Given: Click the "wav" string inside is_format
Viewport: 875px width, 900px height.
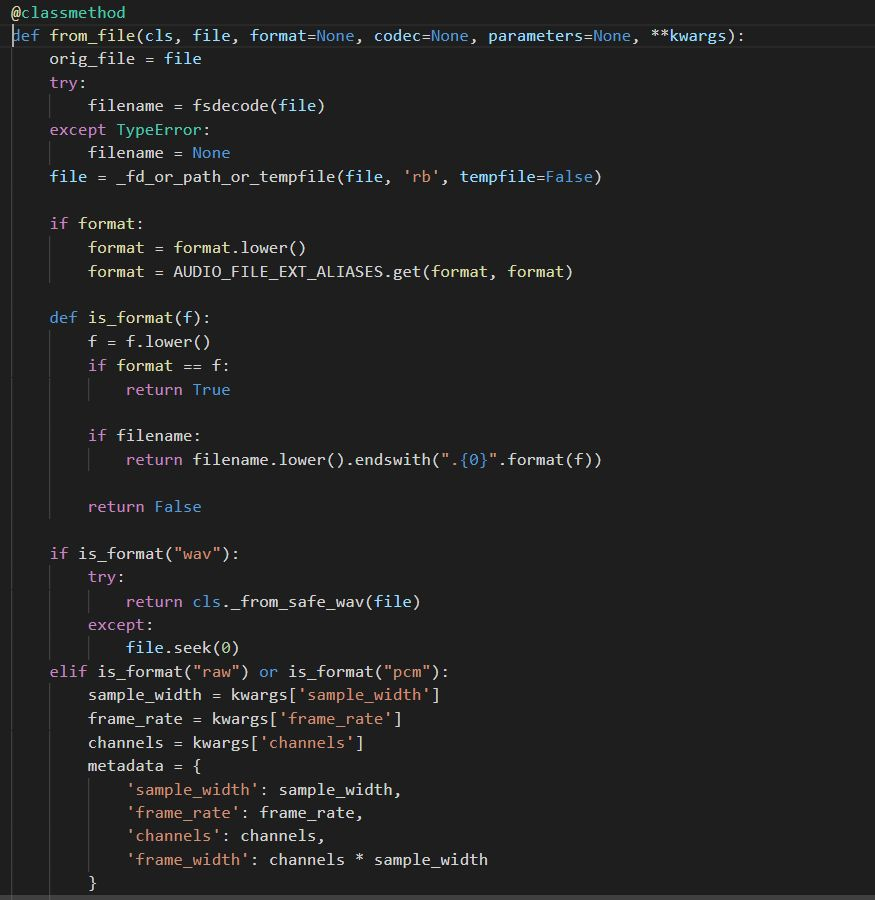Looking at the screenshot, I should [196, 553].
